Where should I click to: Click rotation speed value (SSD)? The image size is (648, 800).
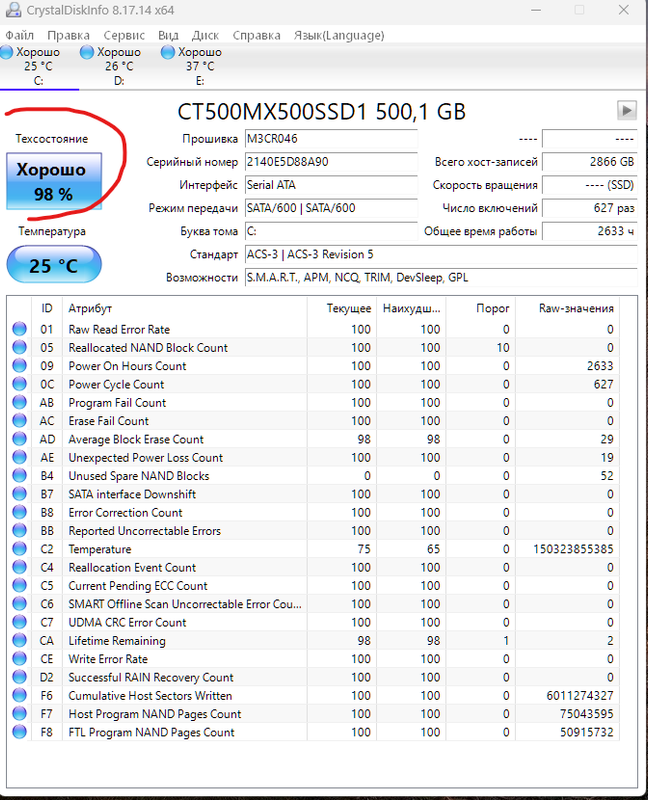589,185
